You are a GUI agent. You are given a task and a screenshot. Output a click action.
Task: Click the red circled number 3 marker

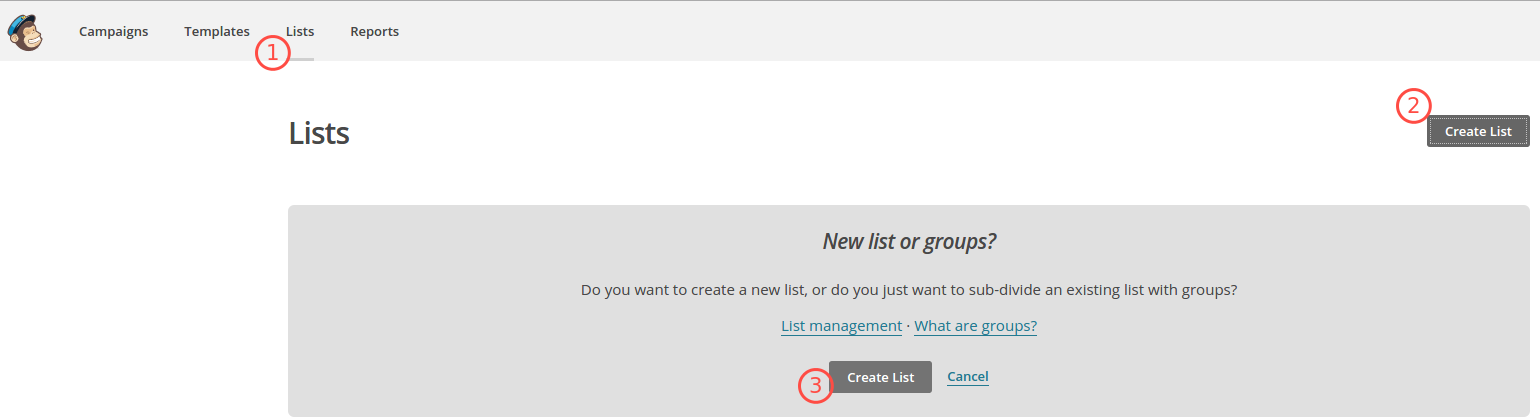pyautogui.click(x=815, y=386)
